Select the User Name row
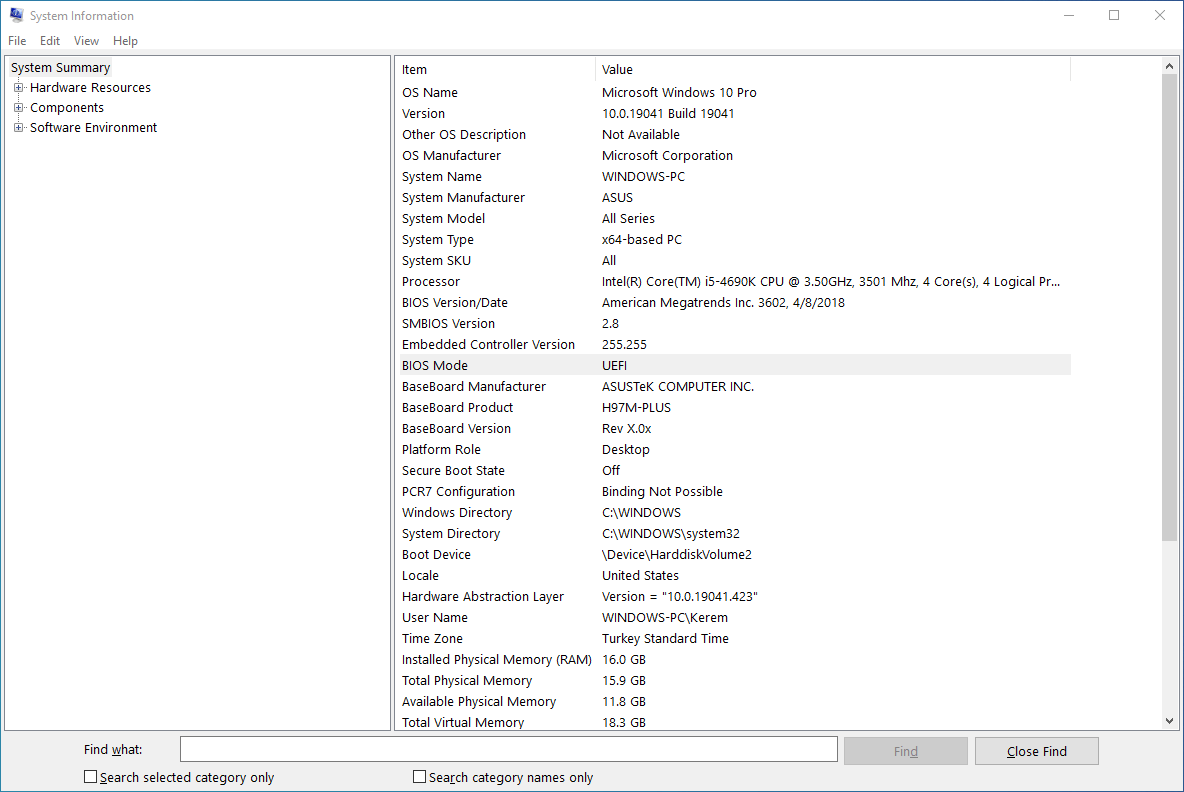Image resolution: width=1184 pixels, height=792 pixels. 735,618
